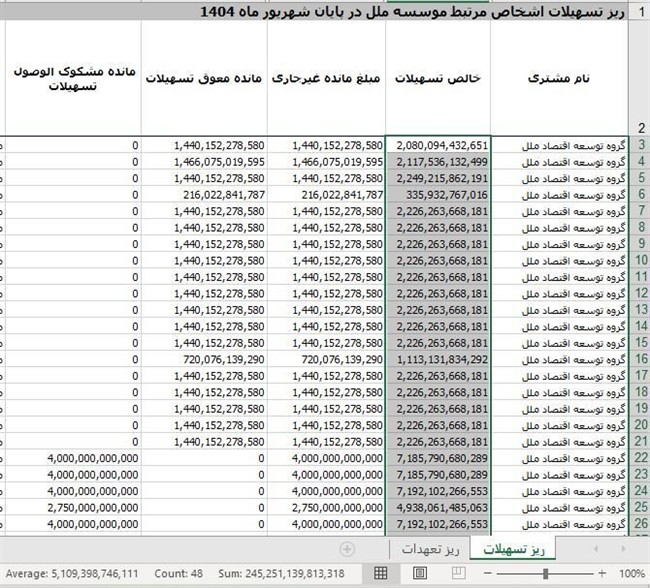Select 7,192,102,266,553 in row 24
Image resolution: width=650 pixels, height=588 pixels.
438,491
